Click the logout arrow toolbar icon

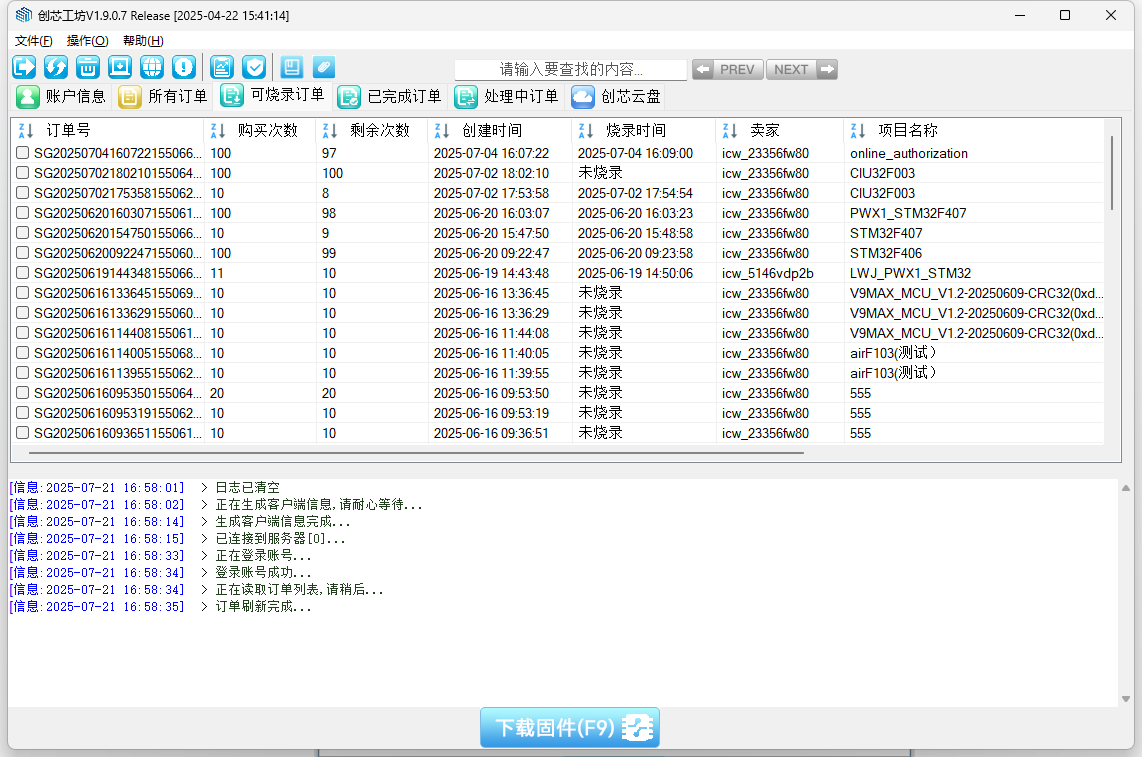coord(24,67)
